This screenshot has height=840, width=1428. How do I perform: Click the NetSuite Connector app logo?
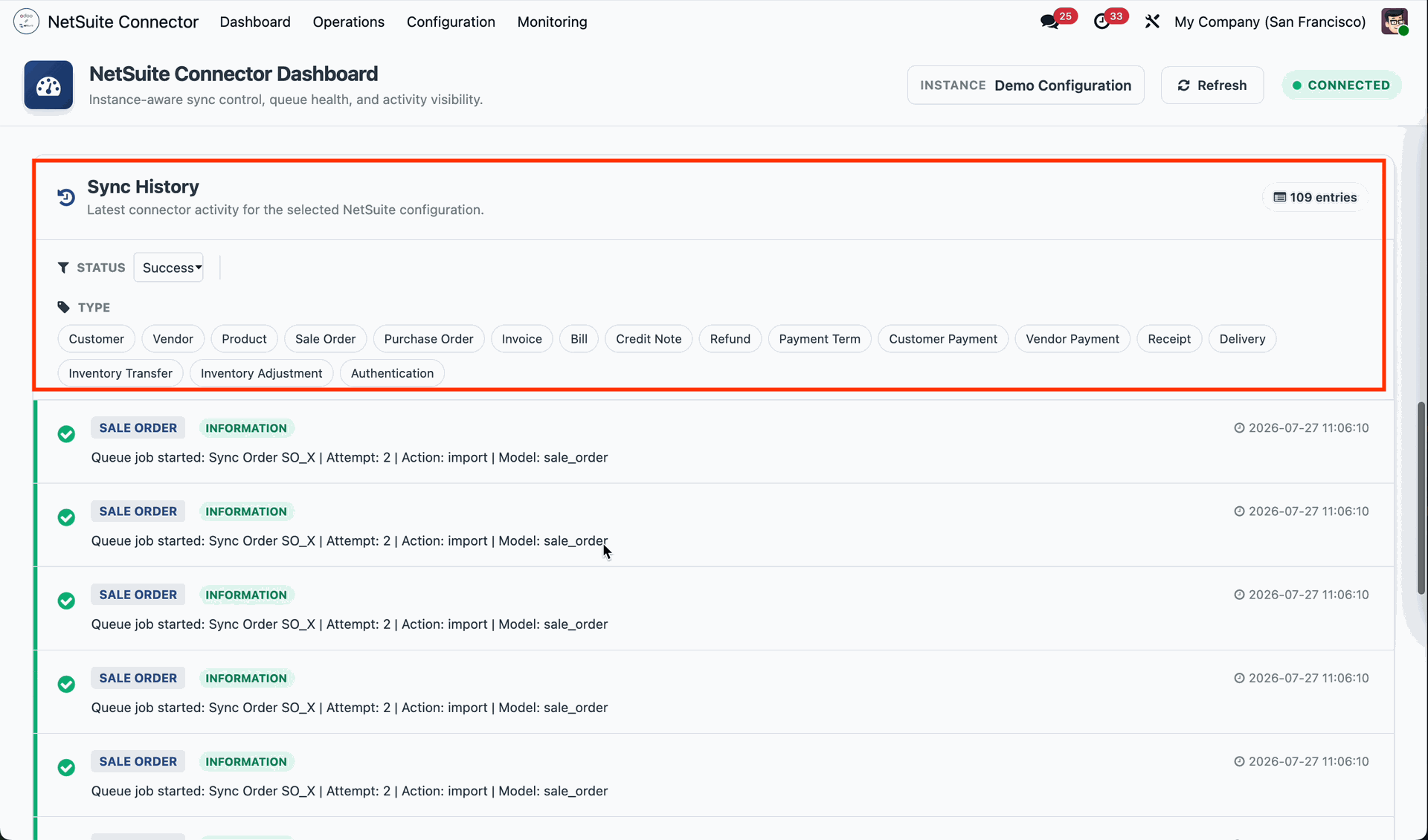(26, 22)
